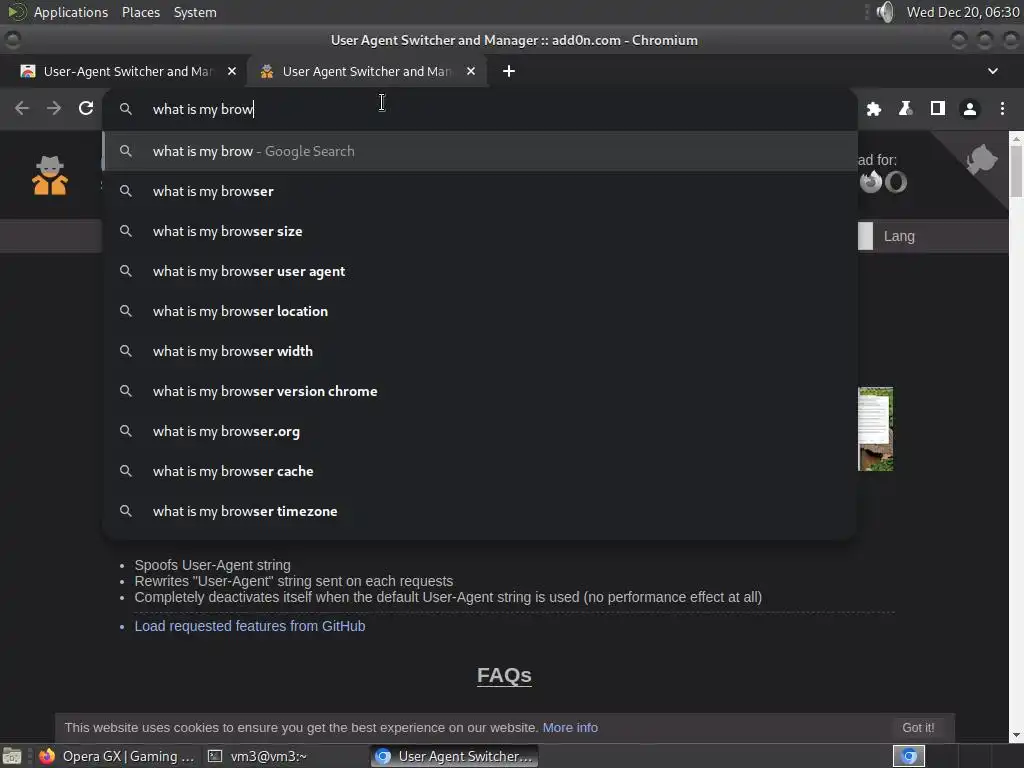Click the volume speaker icon

click(885, 12)
